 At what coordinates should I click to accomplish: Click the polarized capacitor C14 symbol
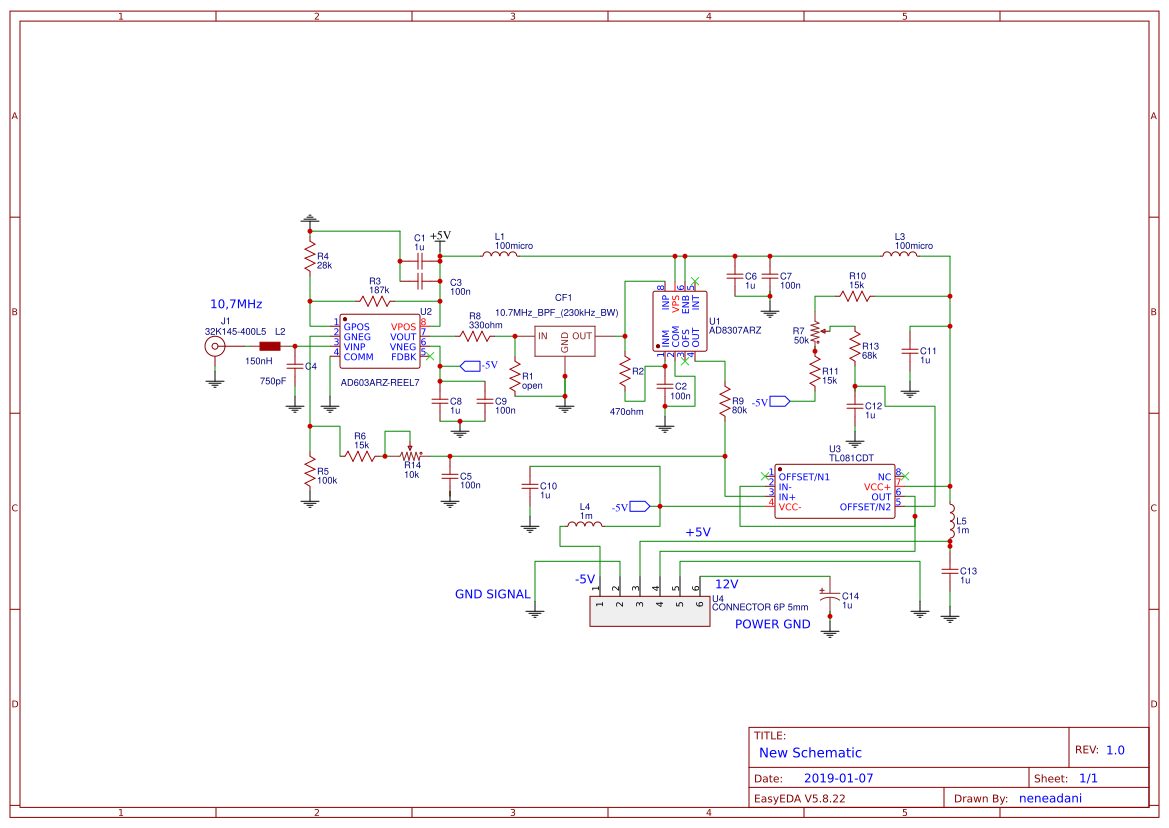(x=828, y=598)
